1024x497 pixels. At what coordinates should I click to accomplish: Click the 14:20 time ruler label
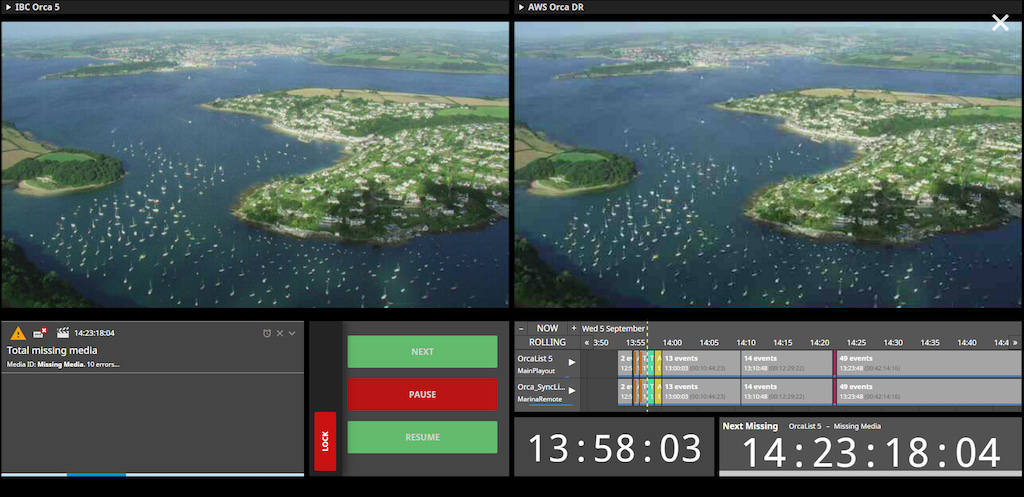(x=820, y=343)
